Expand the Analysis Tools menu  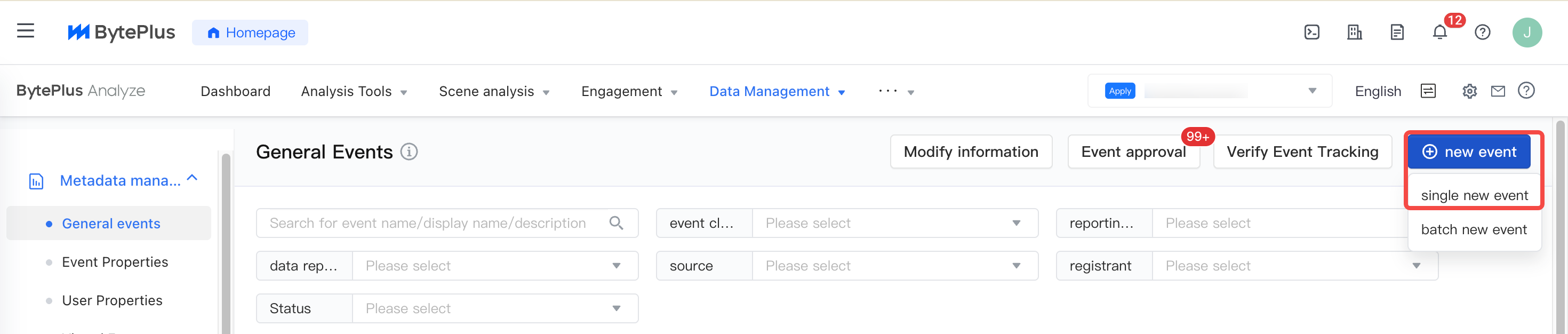tap(354, 91)
